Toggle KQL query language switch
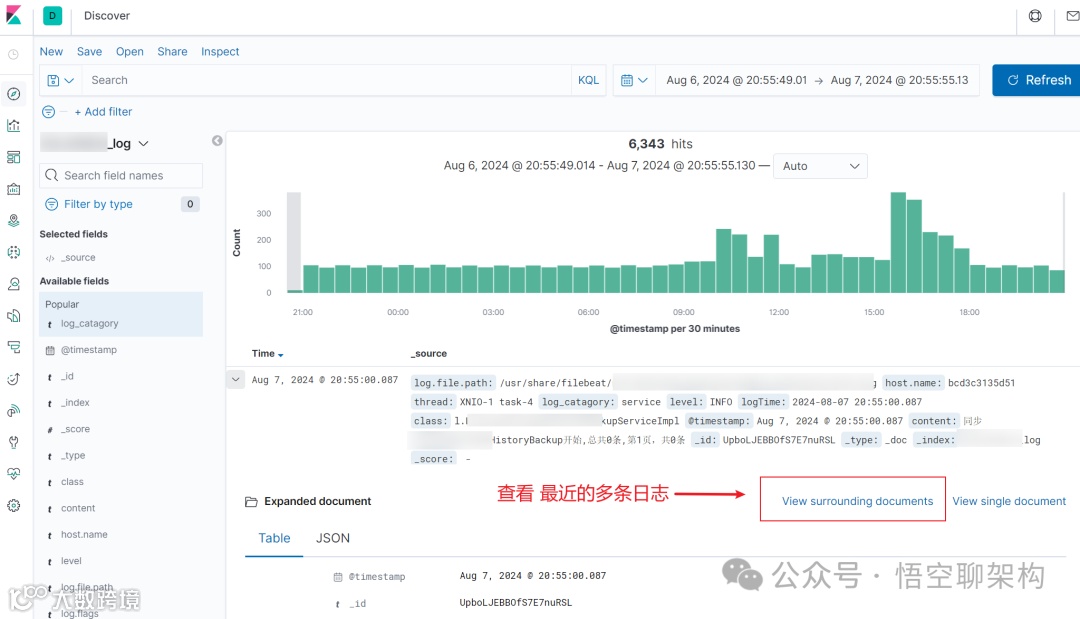The height and width of the screenshot is (619, 1080). pos(588,80)
